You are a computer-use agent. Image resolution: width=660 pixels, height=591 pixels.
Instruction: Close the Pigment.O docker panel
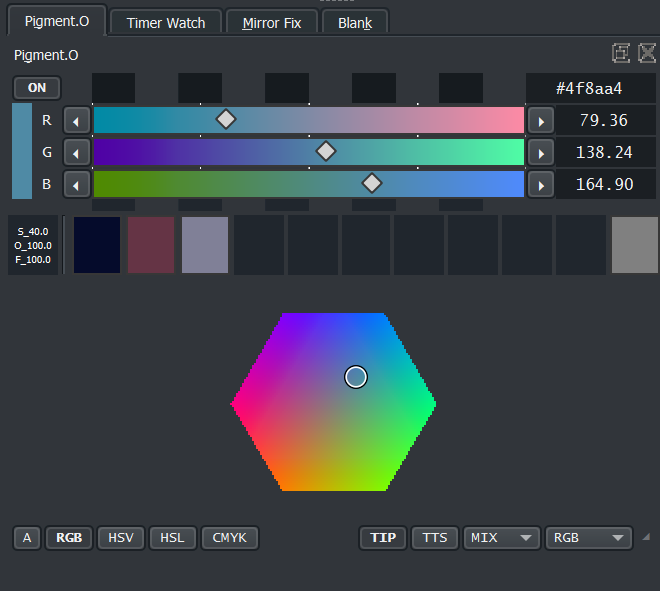(x=646, y=54)
